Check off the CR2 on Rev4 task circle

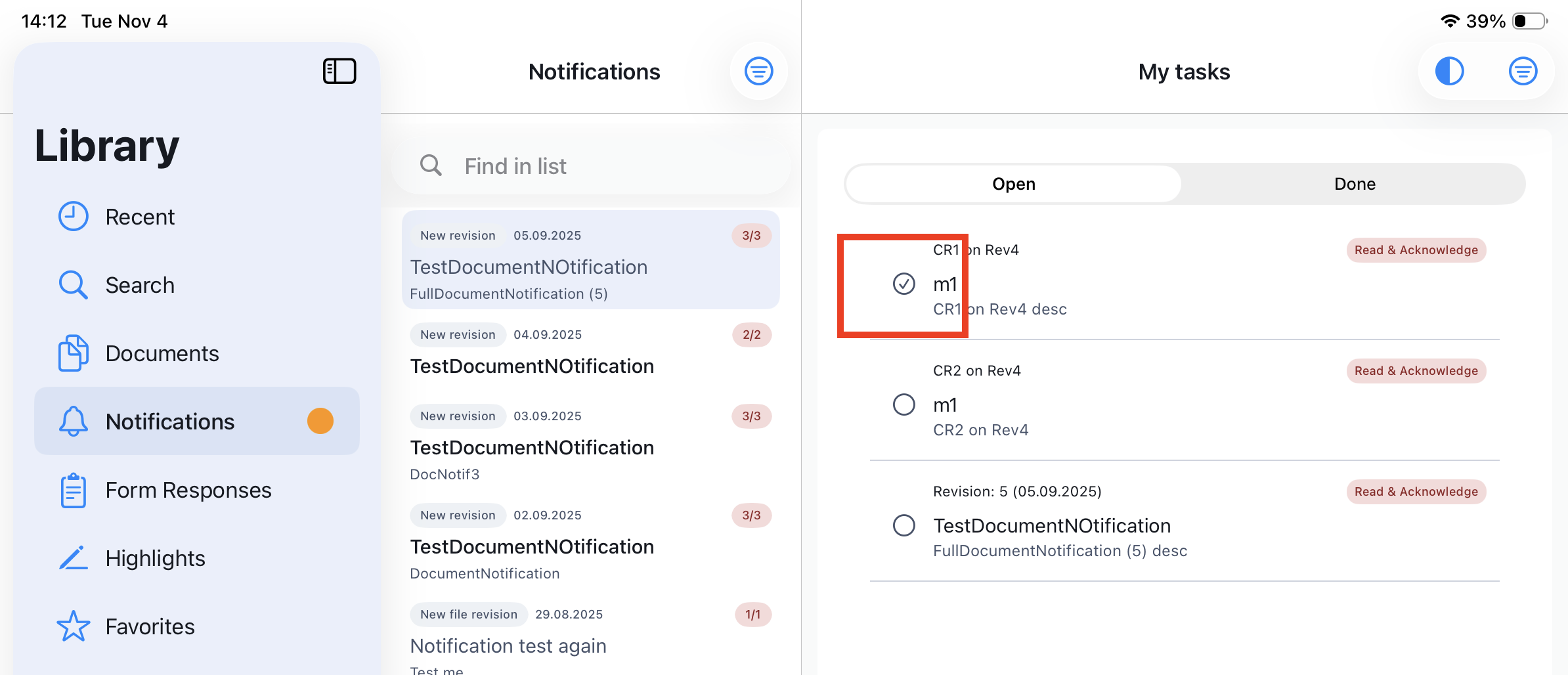pyautogui.click(x=904, y=404)
